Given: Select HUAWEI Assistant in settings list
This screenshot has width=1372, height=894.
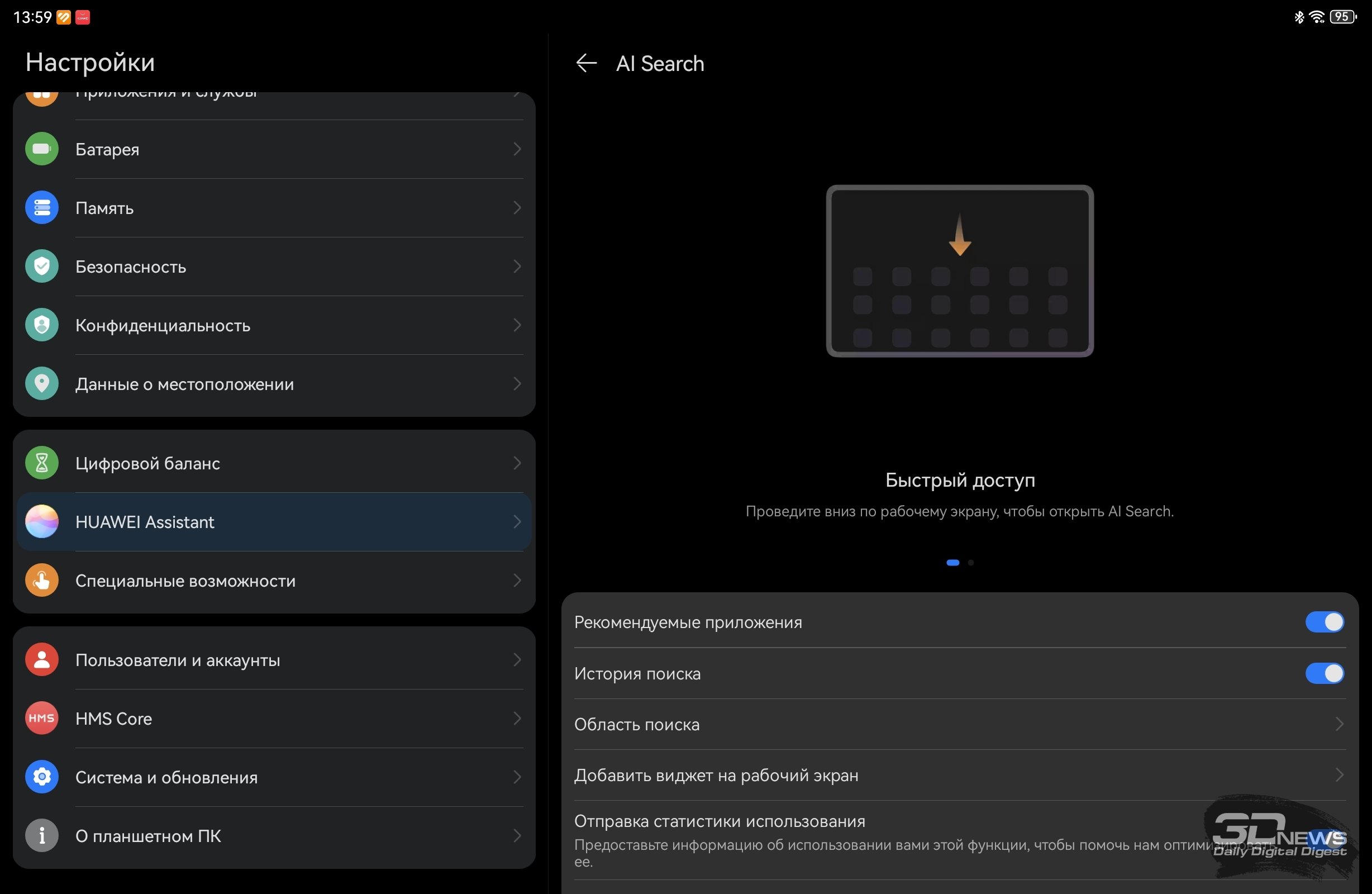Looking at the screenshot, I should point(274,522).
